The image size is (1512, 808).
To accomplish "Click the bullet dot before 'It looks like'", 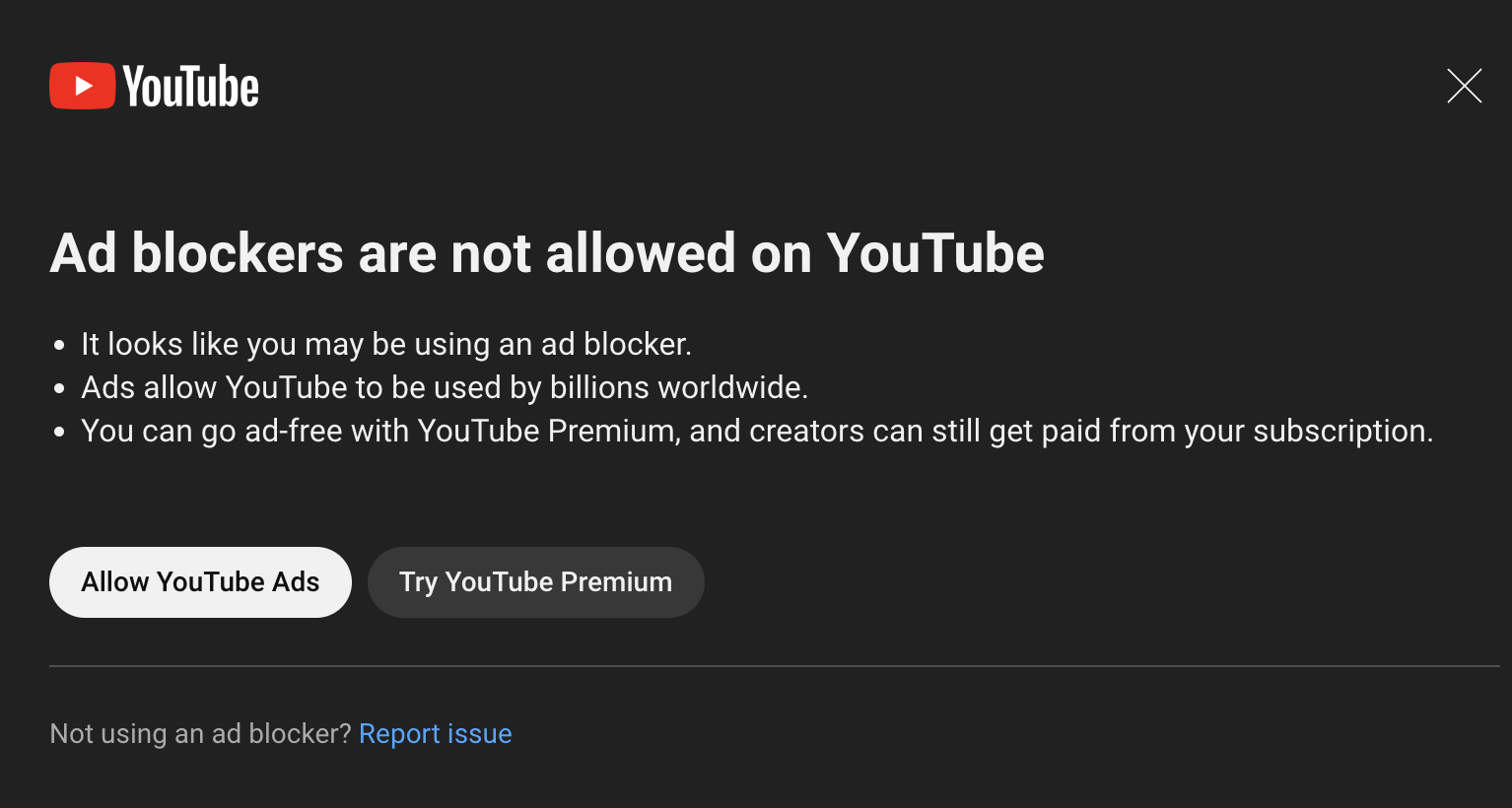I will click(60, 346).
